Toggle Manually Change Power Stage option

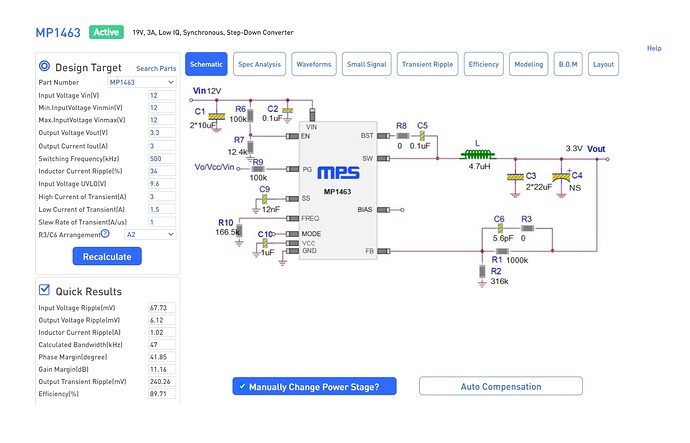314,386
